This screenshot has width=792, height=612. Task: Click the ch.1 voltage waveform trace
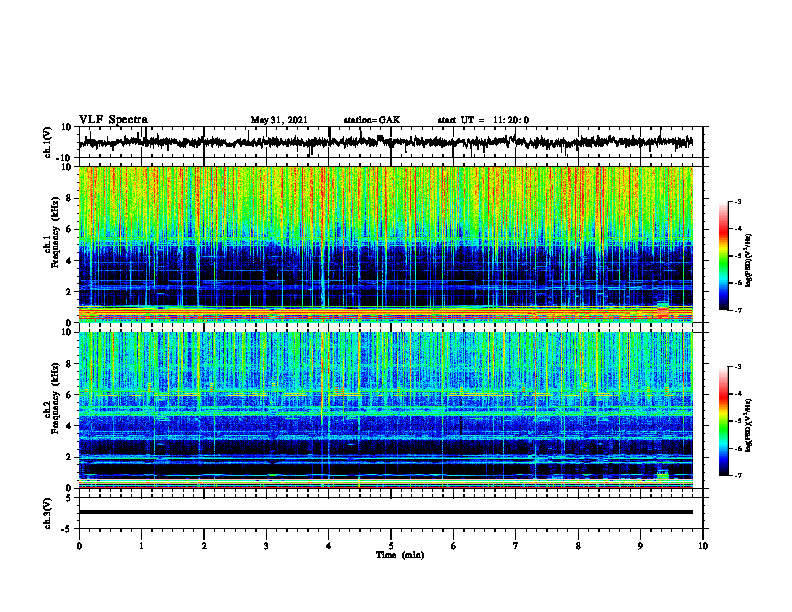[385, 142]
